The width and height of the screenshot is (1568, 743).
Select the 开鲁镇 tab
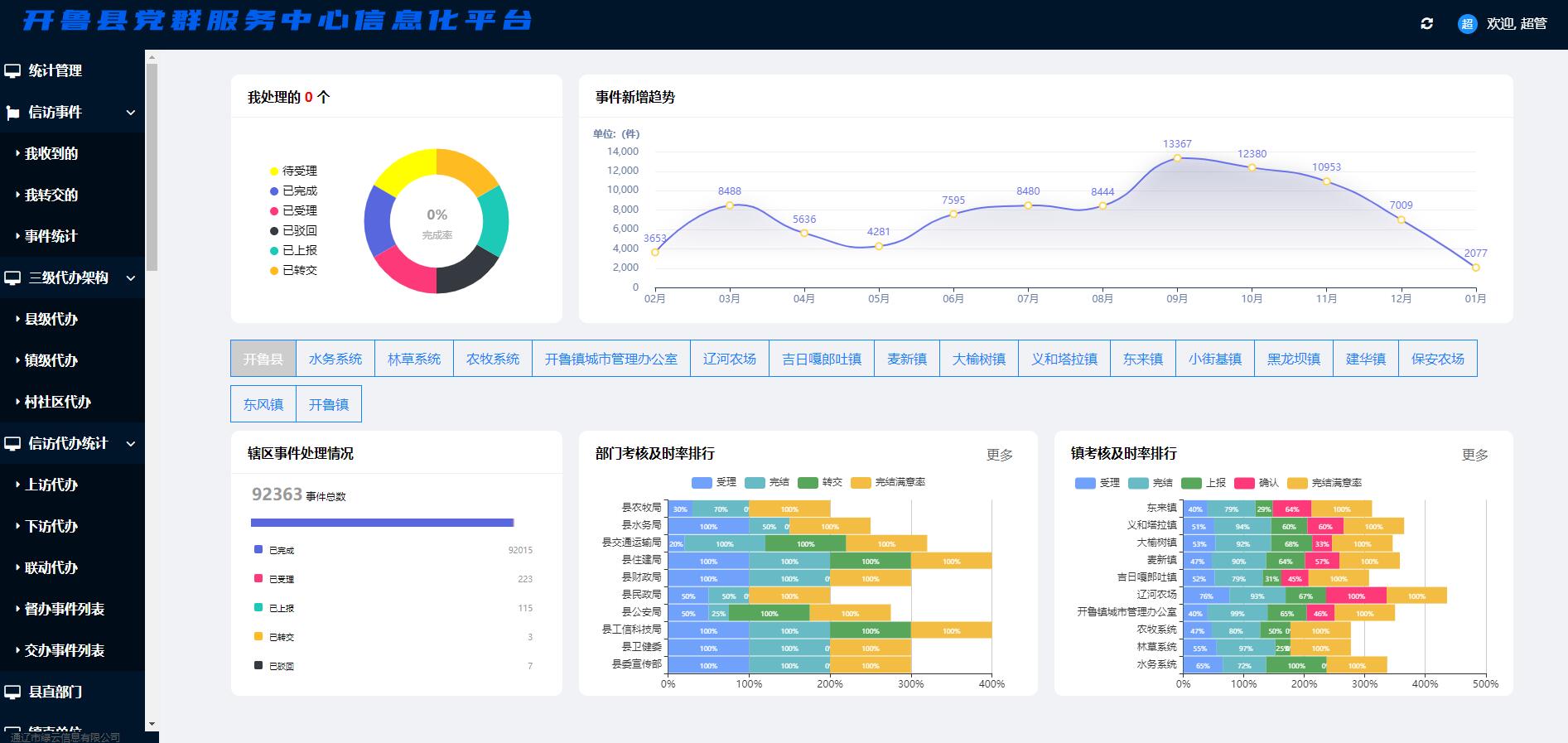329,404
